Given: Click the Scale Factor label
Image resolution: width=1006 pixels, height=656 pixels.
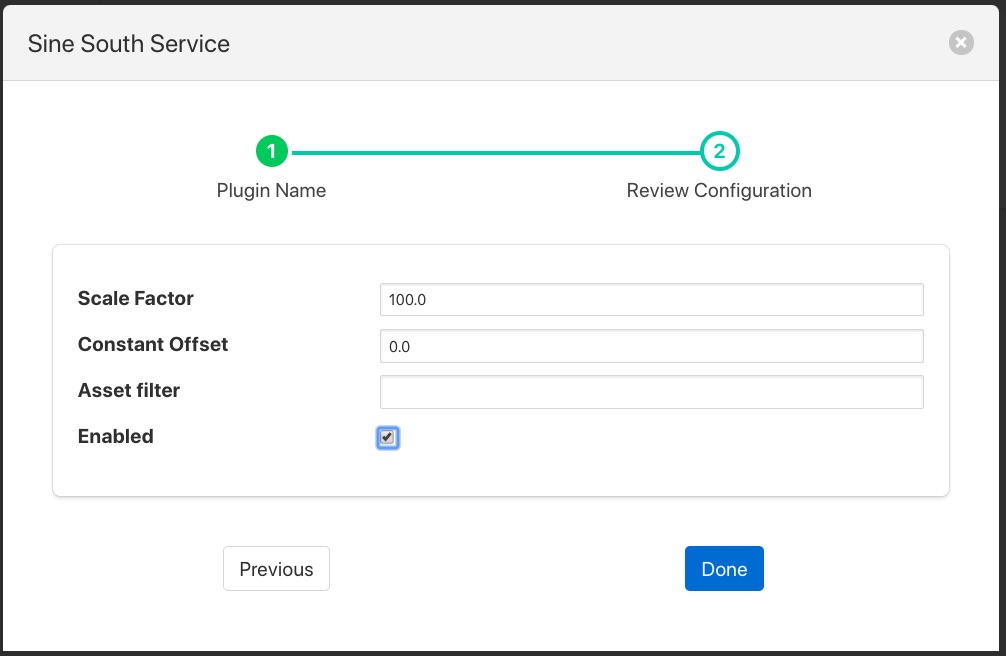Looking at the screenshot, I should coord(136,298).
